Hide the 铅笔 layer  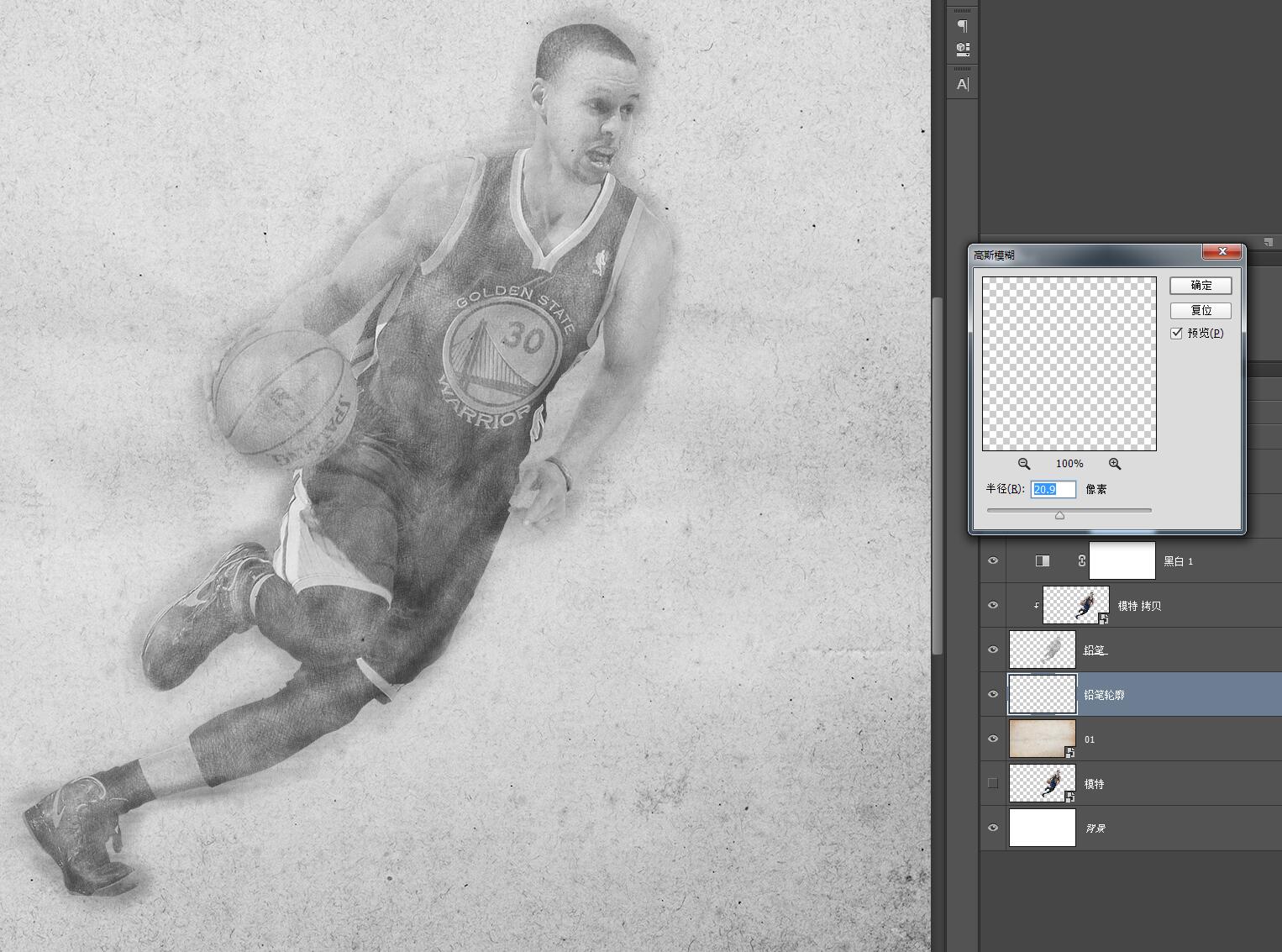(993, 650)
